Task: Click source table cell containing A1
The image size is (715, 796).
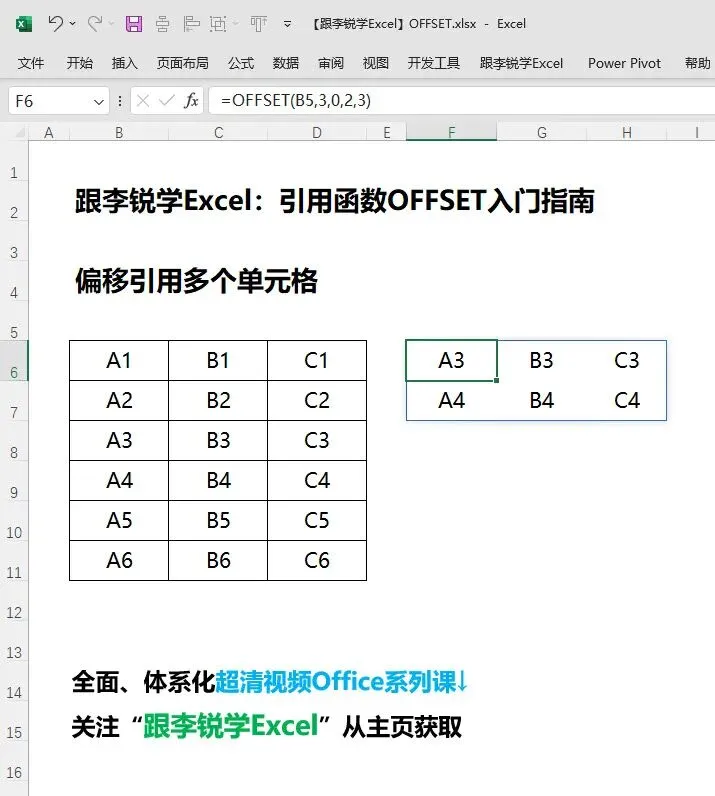Action: [x=119, y=360]
